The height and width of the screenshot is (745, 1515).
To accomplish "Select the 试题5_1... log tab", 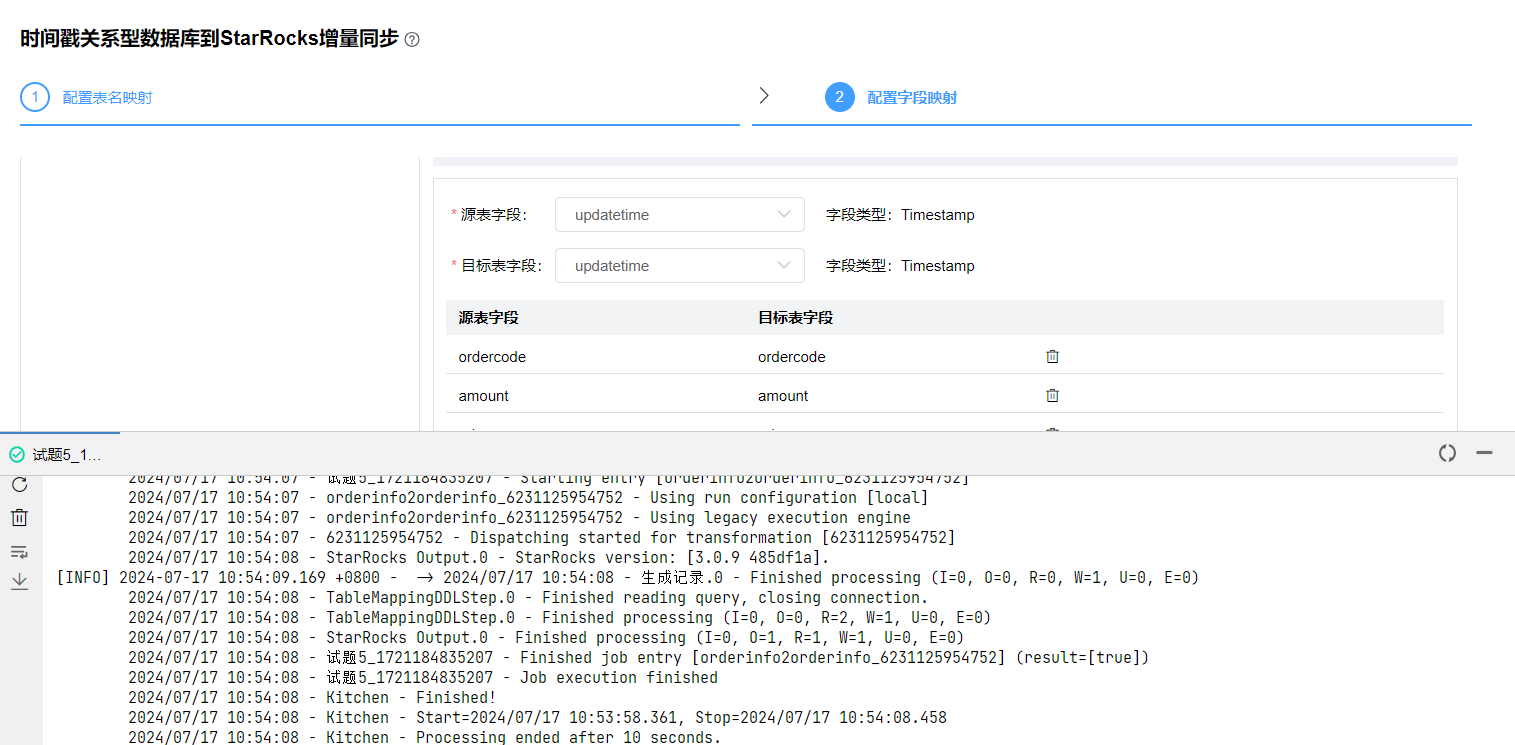I will coord(67,455).
